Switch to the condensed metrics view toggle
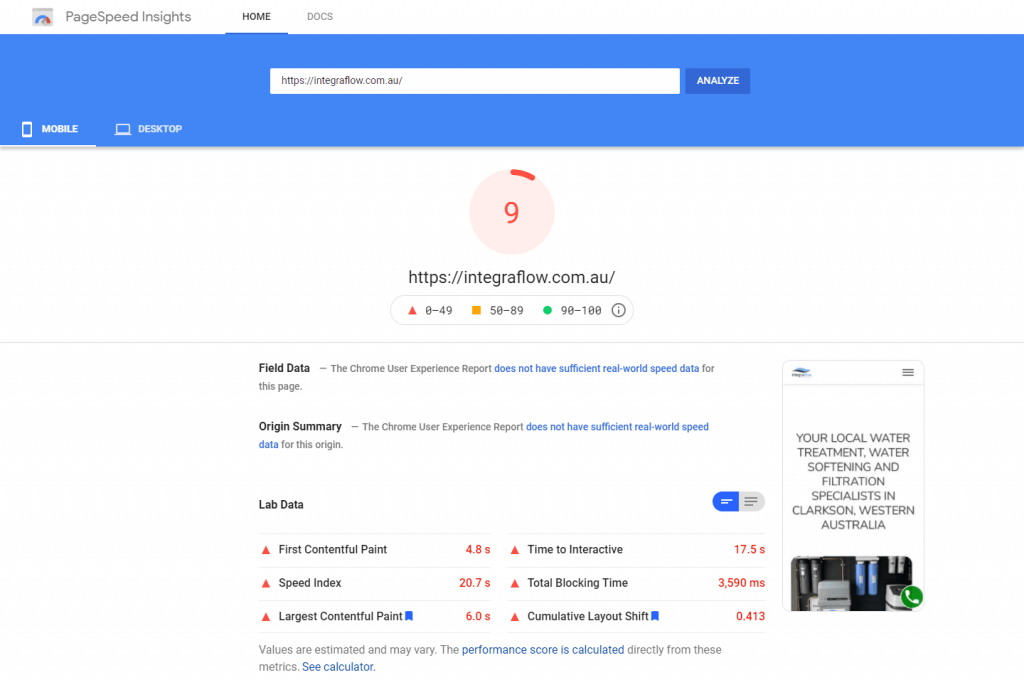1024x680 pixels. [725, 501]
